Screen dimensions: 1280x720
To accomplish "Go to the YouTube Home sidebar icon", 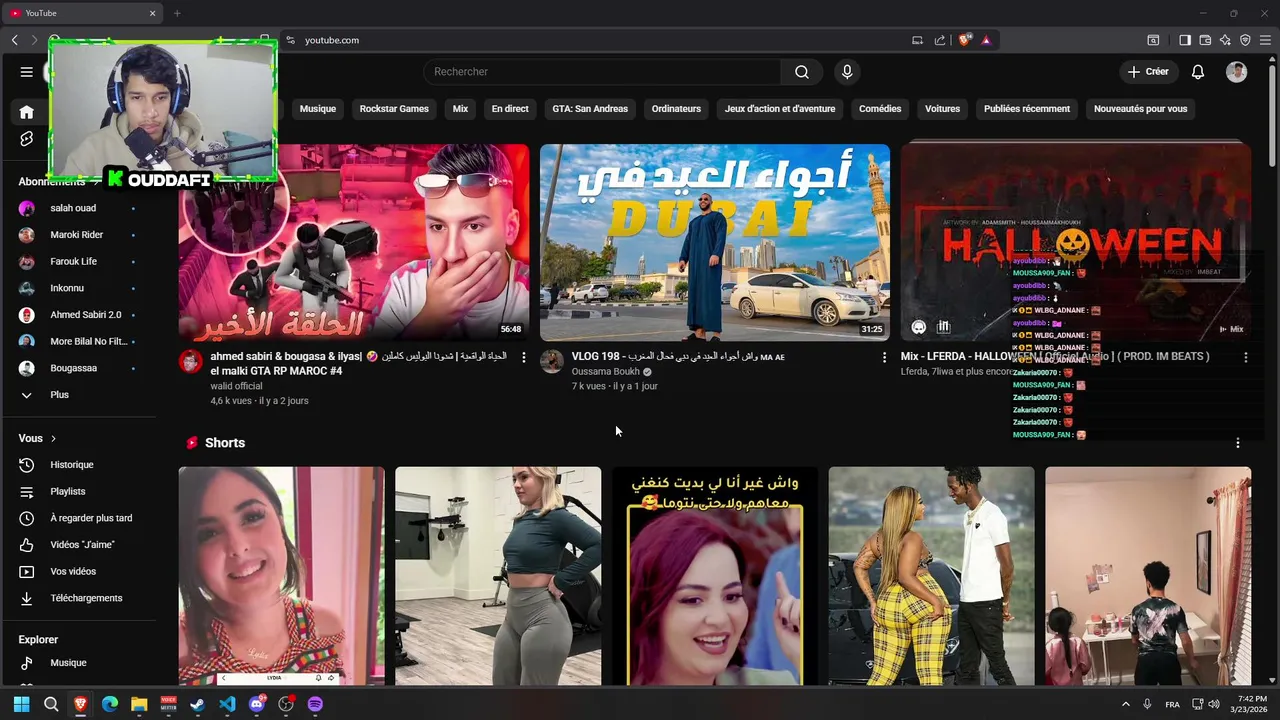I will click(x=27, y=112).
